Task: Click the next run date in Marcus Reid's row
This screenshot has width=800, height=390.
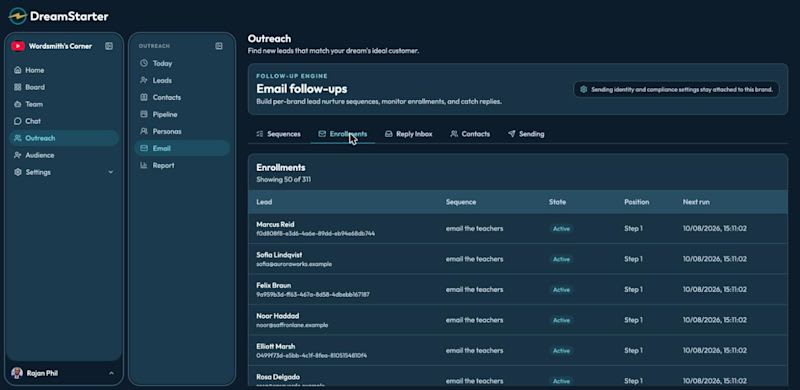Action: pos(715,229)
